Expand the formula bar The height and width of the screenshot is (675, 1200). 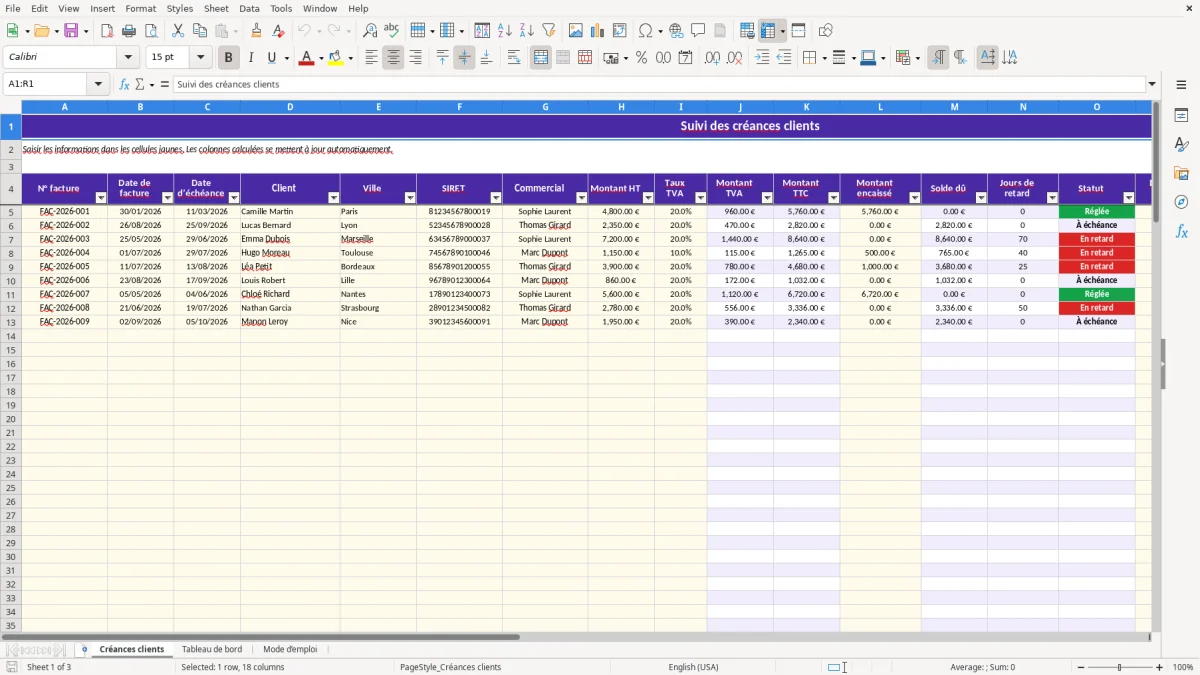point(1152,84)
